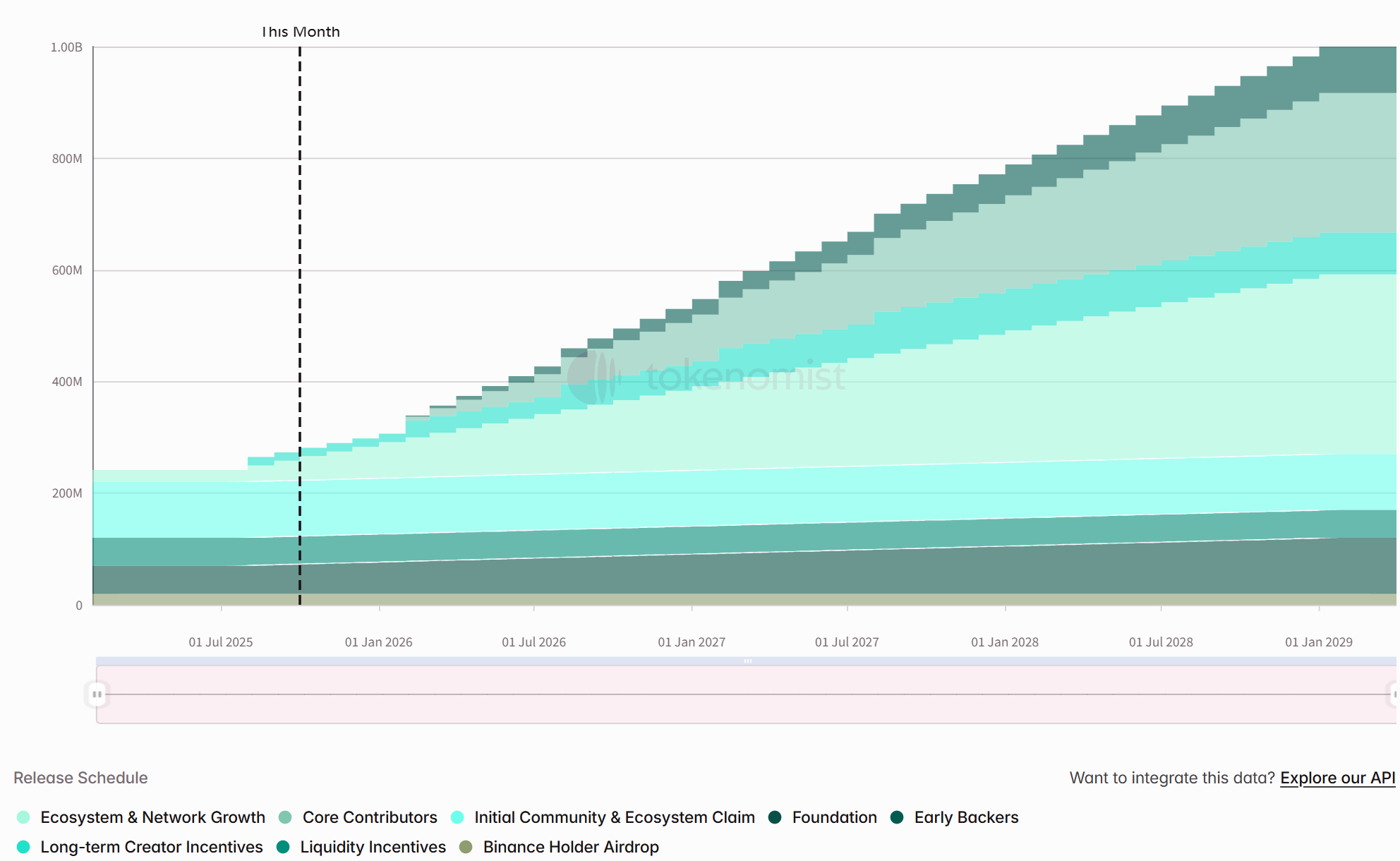Click the Release Schedule heading
This screenshot has height=861, width=1400.
point(80,778)
